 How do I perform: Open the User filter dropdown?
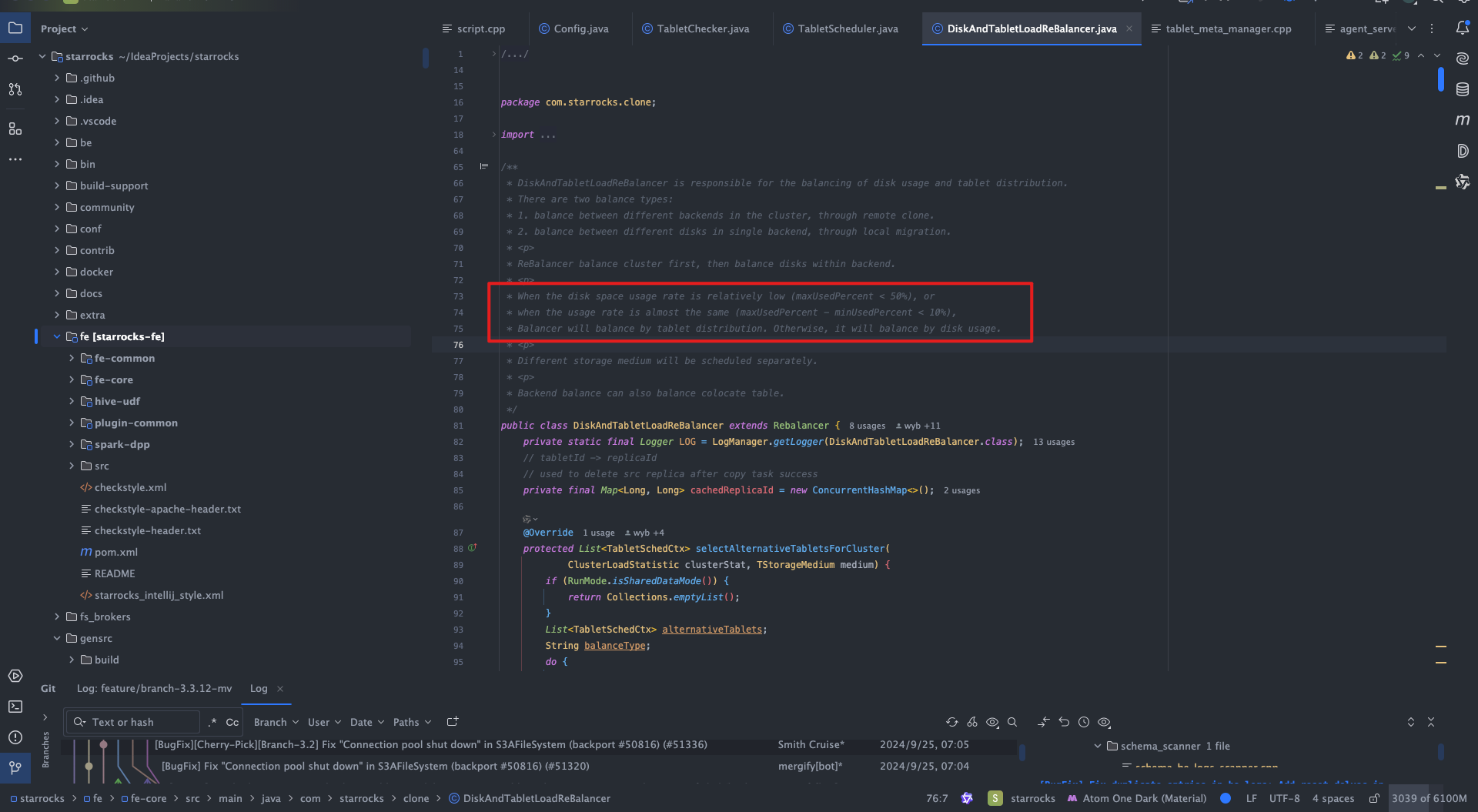(324, 722)
